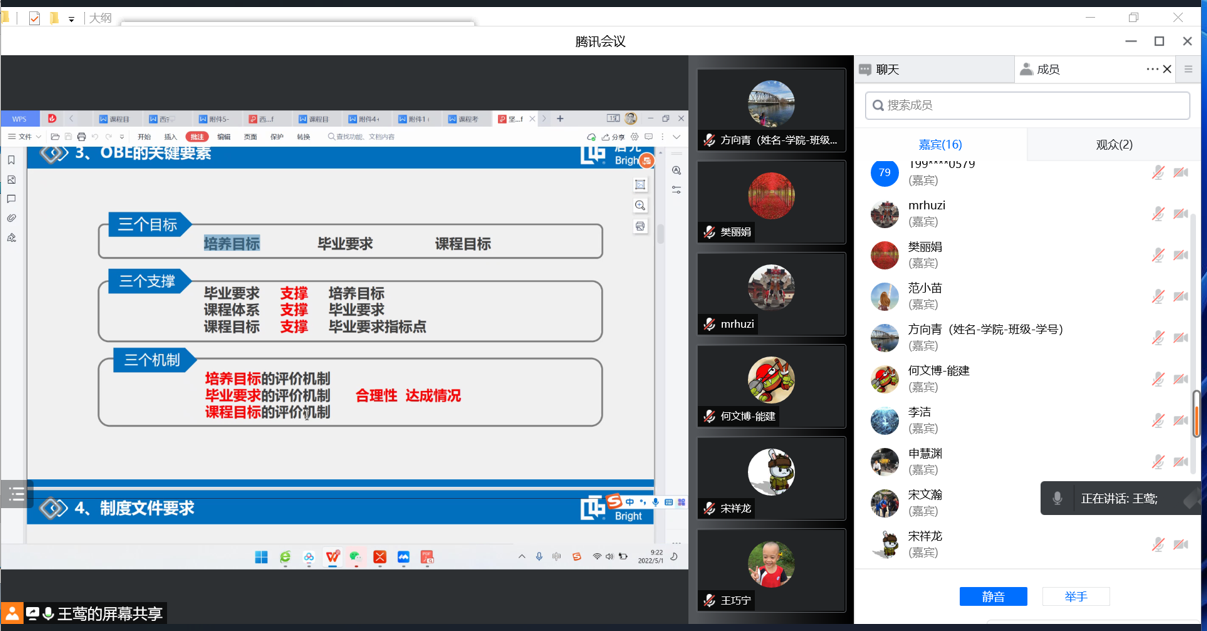Toggle camera for member 樊丽娟
The height and width of the screenshot is (631, 1207).
click(1181, 255)
